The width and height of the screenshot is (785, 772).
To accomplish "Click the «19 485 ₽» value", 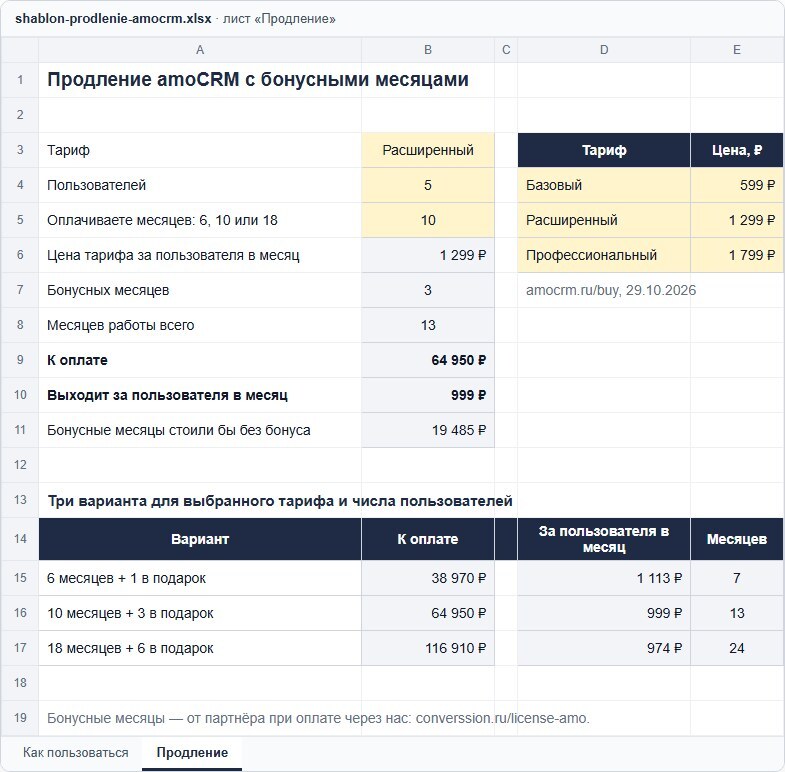I will 428,431.
